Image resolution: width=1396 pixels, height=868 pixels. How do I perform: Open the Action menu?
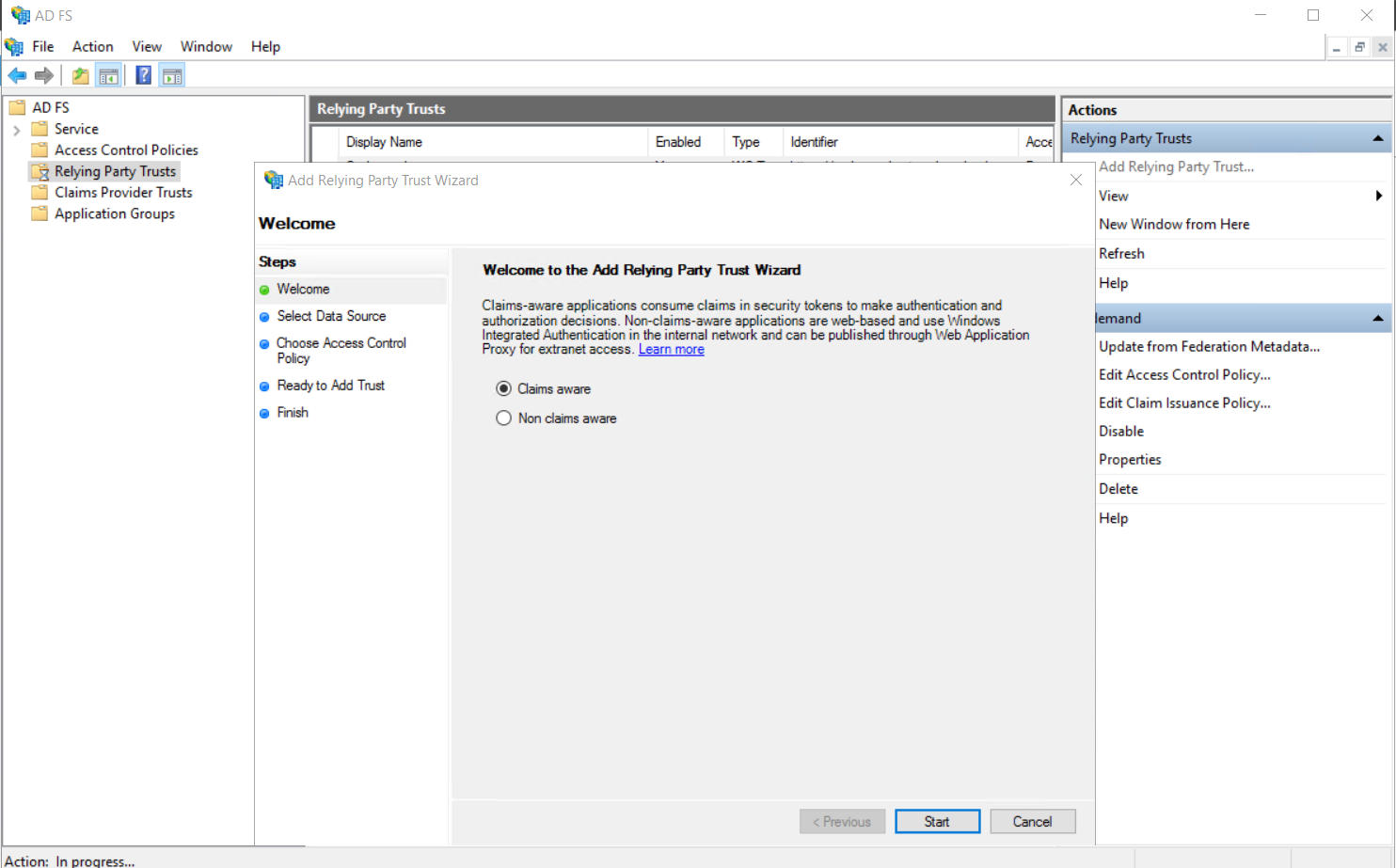pos(93,46)
